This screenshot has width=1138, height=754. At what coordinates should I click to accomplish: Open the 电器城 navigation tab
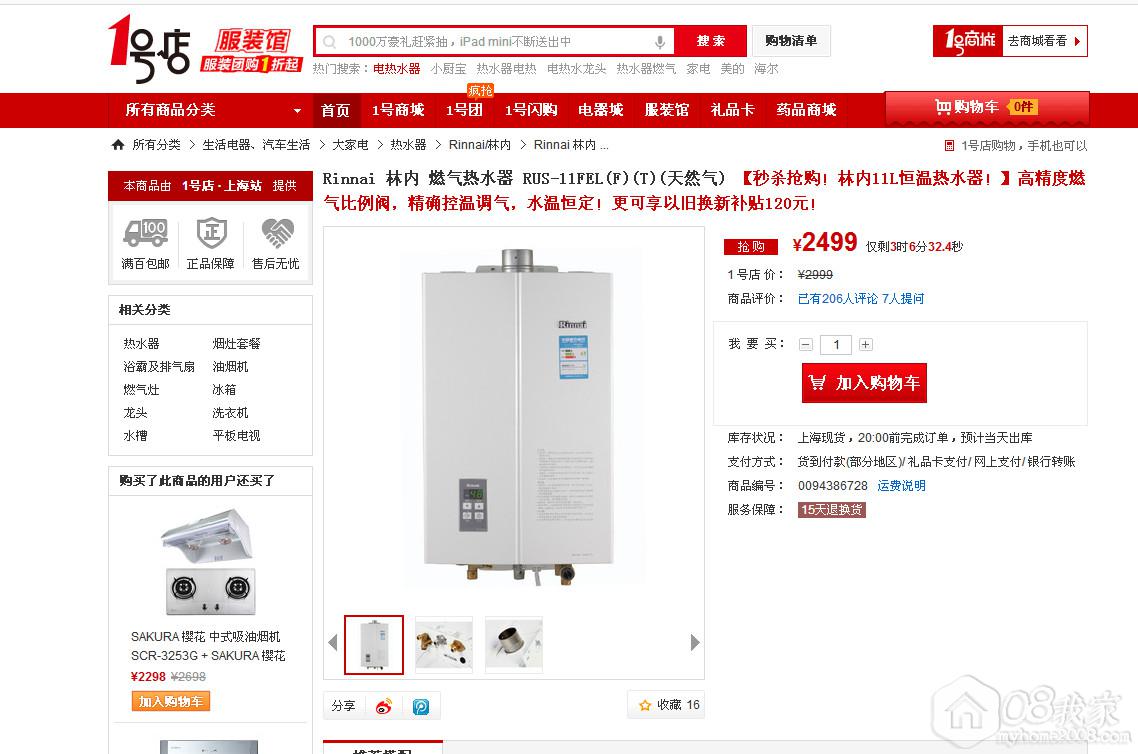pos(600,110)
